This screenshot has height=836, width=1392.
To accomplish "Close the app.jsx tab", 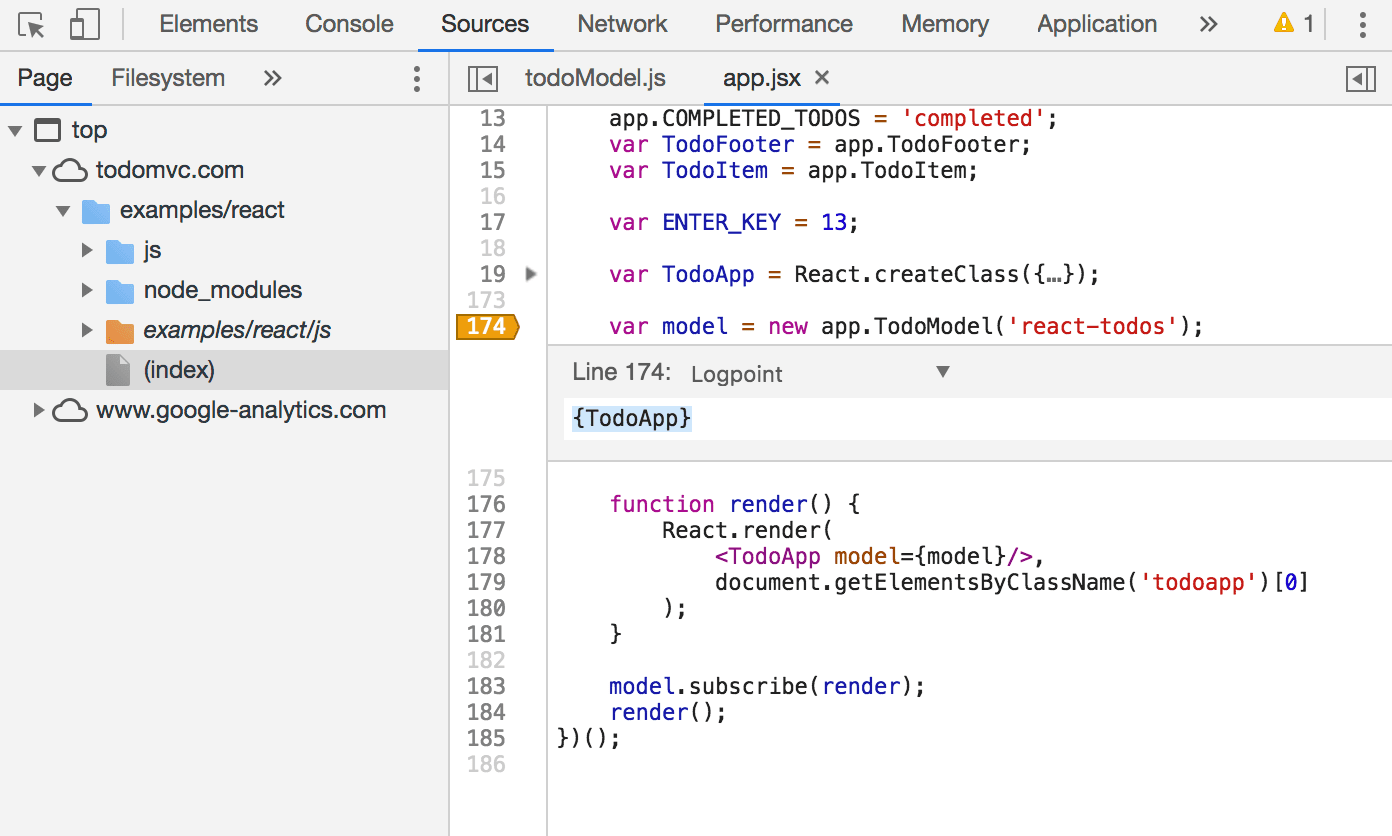I will pyautogui.click(x=821, y=78).
